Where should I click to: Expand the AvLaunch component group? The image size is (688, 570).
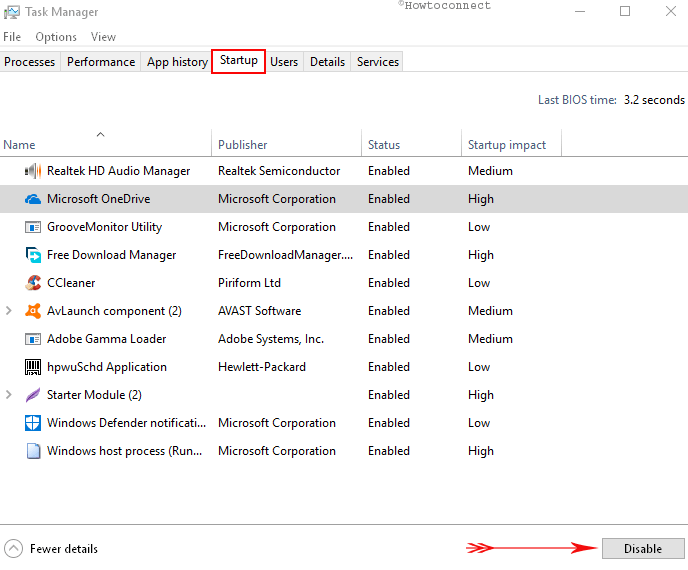[x=8, y=311]
